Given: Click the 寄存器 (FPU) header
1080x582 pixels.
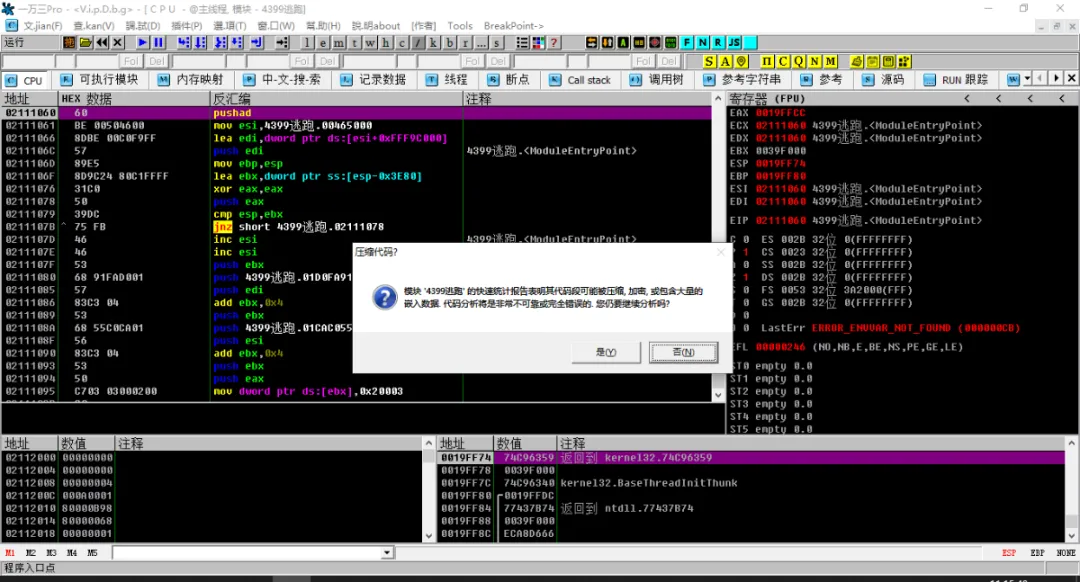Looking at the screenshot, I should pyautogui.click(x=767, y=98).
